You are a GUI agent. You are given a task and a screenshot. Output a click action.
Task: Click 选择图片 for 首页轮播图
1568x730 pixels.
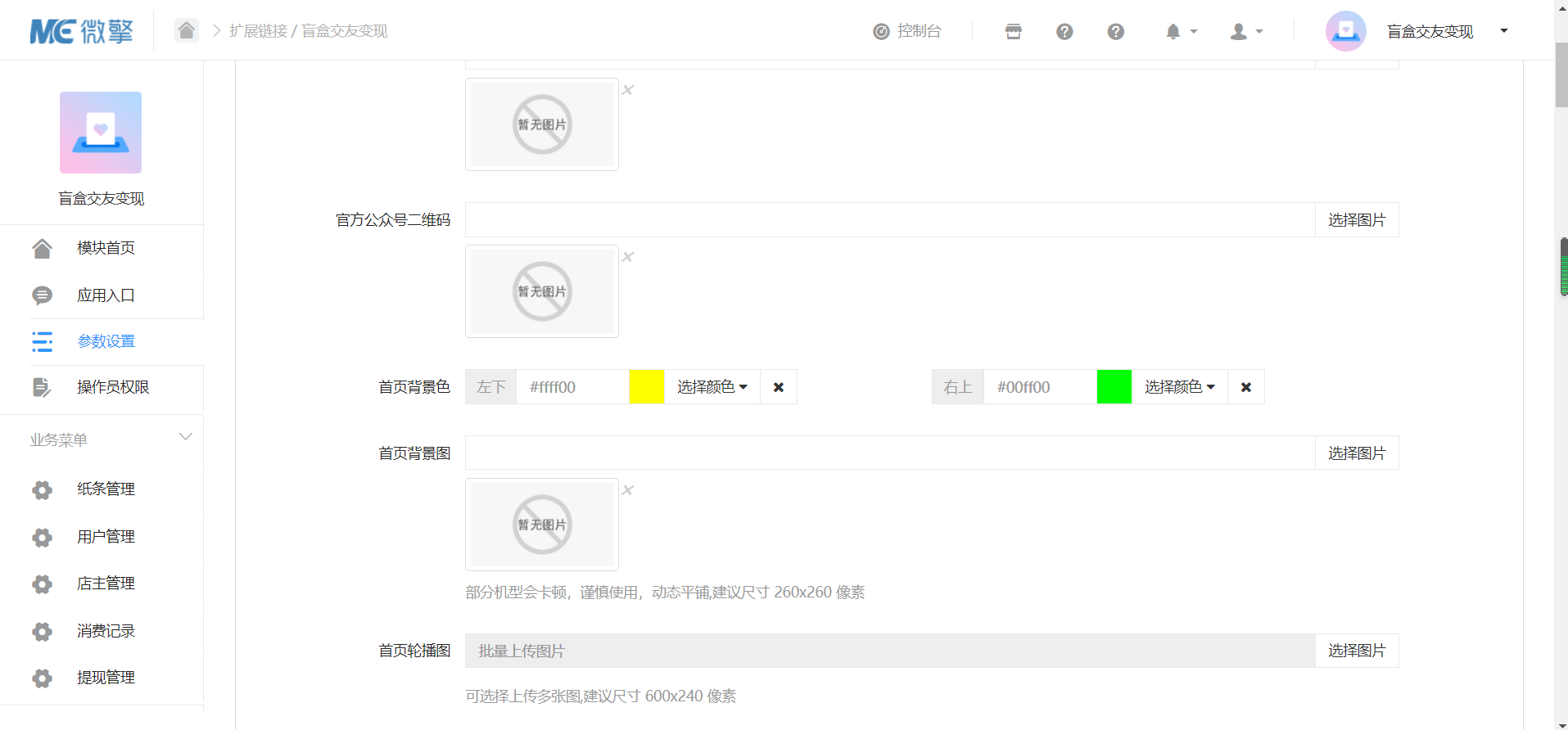coord(1356,651)
